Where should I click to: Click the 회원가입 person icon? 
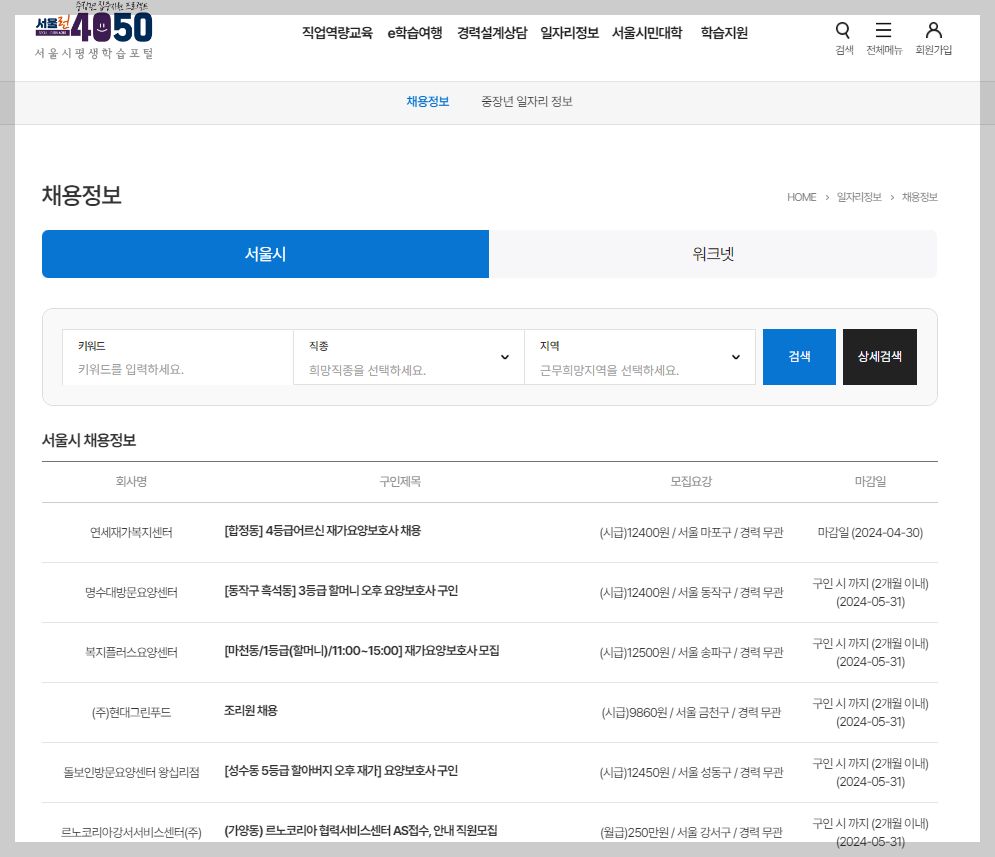point(933,30)
